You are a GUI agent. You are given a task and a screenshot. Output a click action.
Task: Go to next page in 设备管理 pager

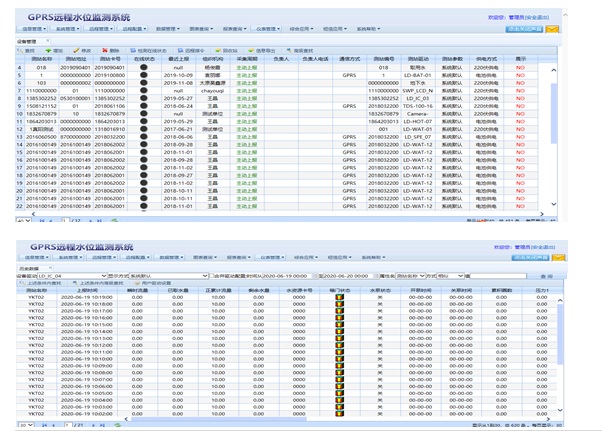[91, 221]
